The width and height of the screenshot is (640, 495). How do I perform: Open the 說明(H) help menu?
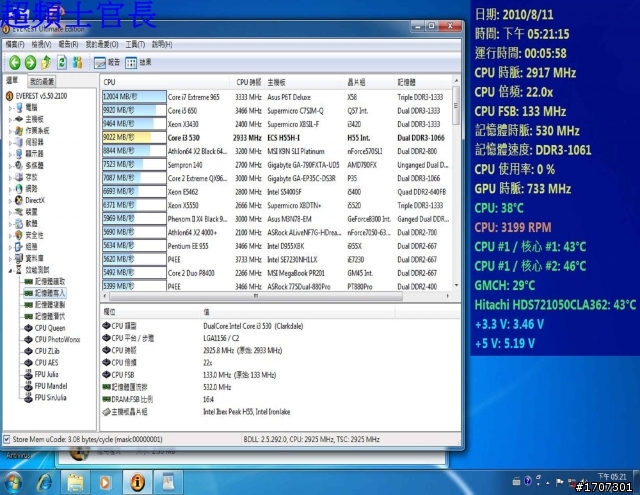click(x=162, y=44)
